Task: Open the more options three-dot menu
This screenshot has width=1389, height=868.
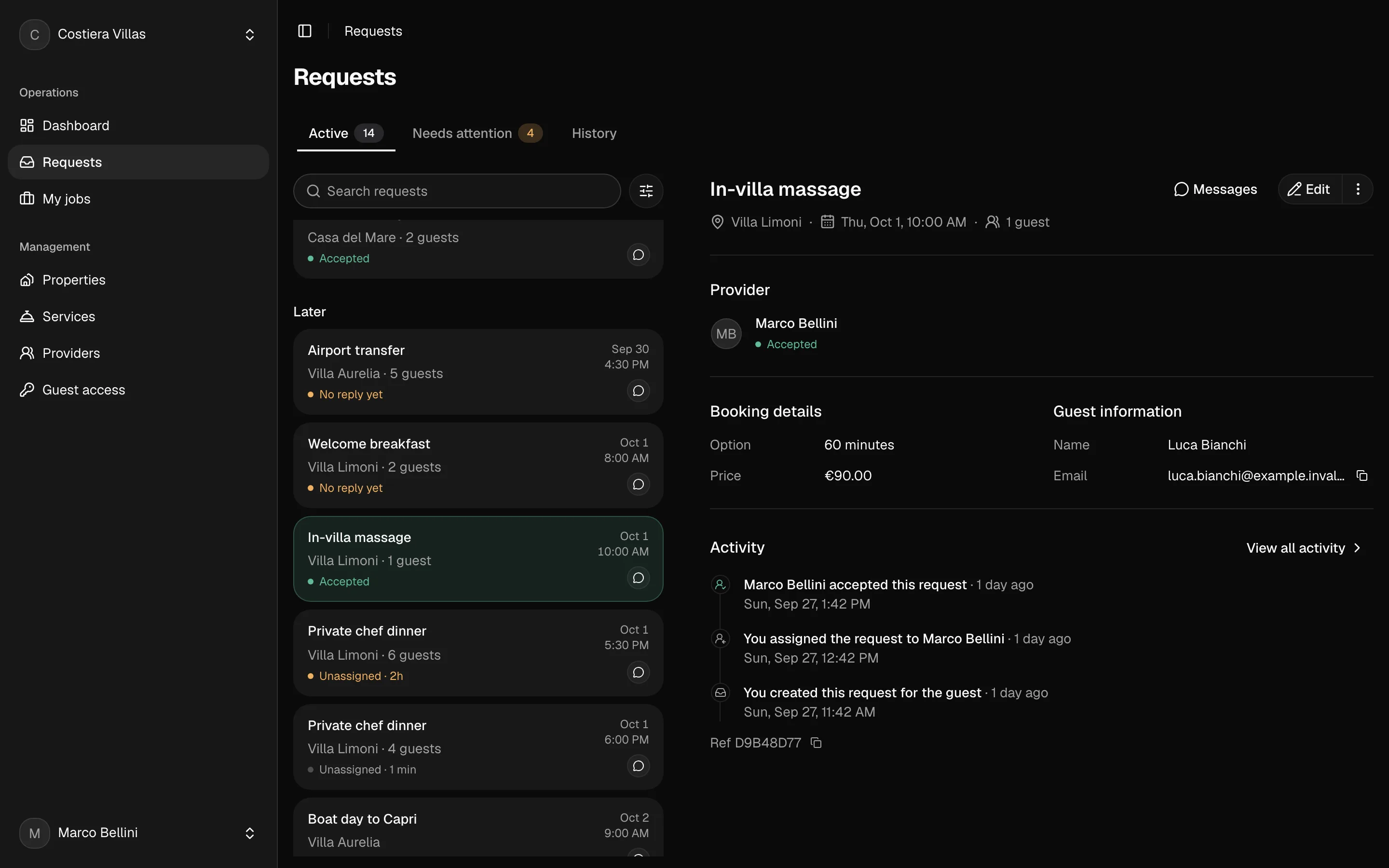Action: click(1358, 190)
